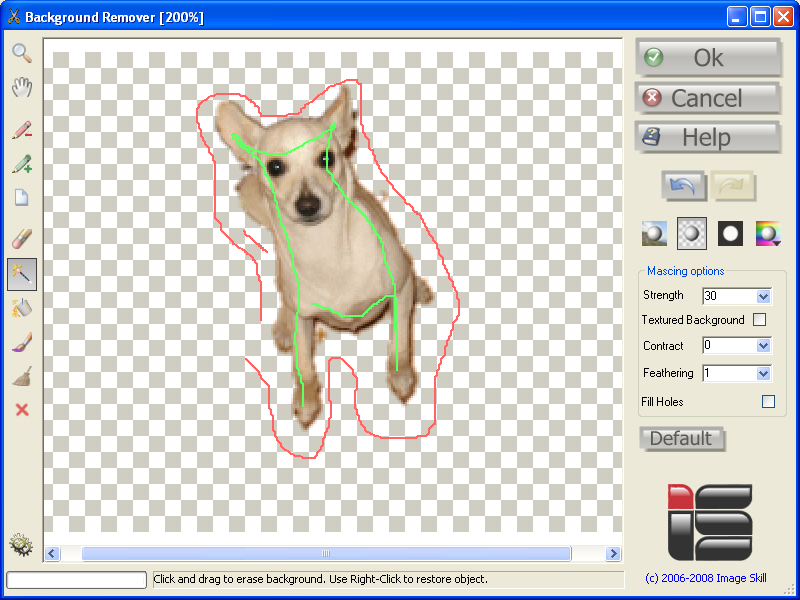The image size is (800, 600).
Task: Click the blank page new icon
Action: tap(22, 197)
